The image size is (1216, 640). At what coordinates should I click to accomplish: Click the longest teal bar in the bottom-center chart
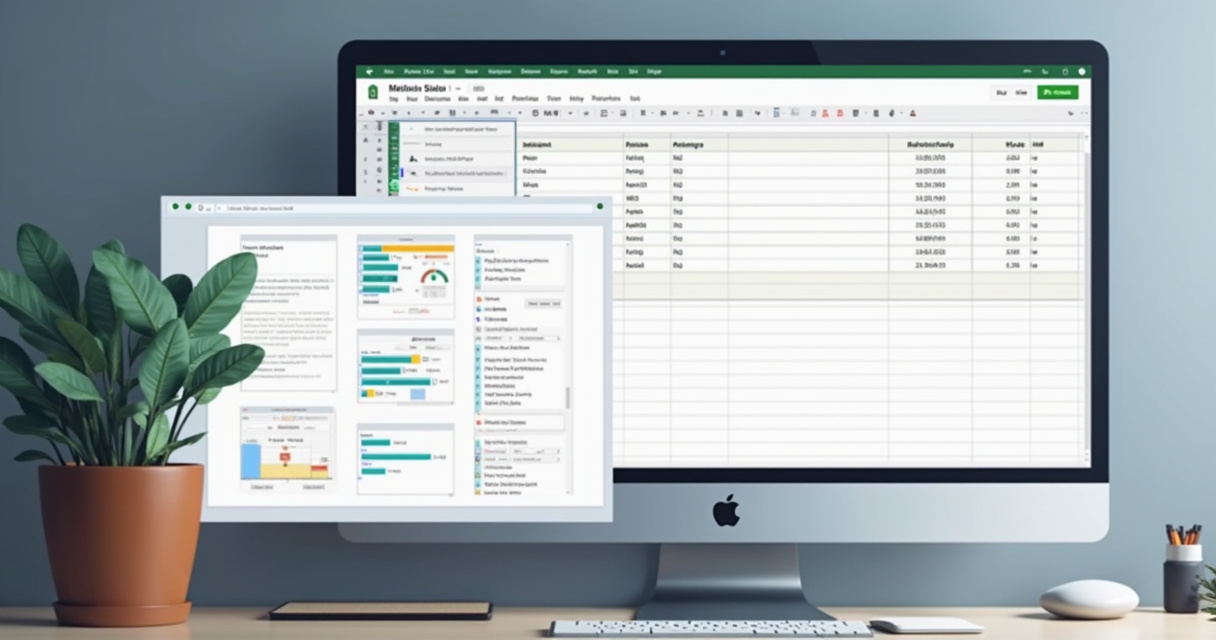pyautogui.click(x=396, y=457)
